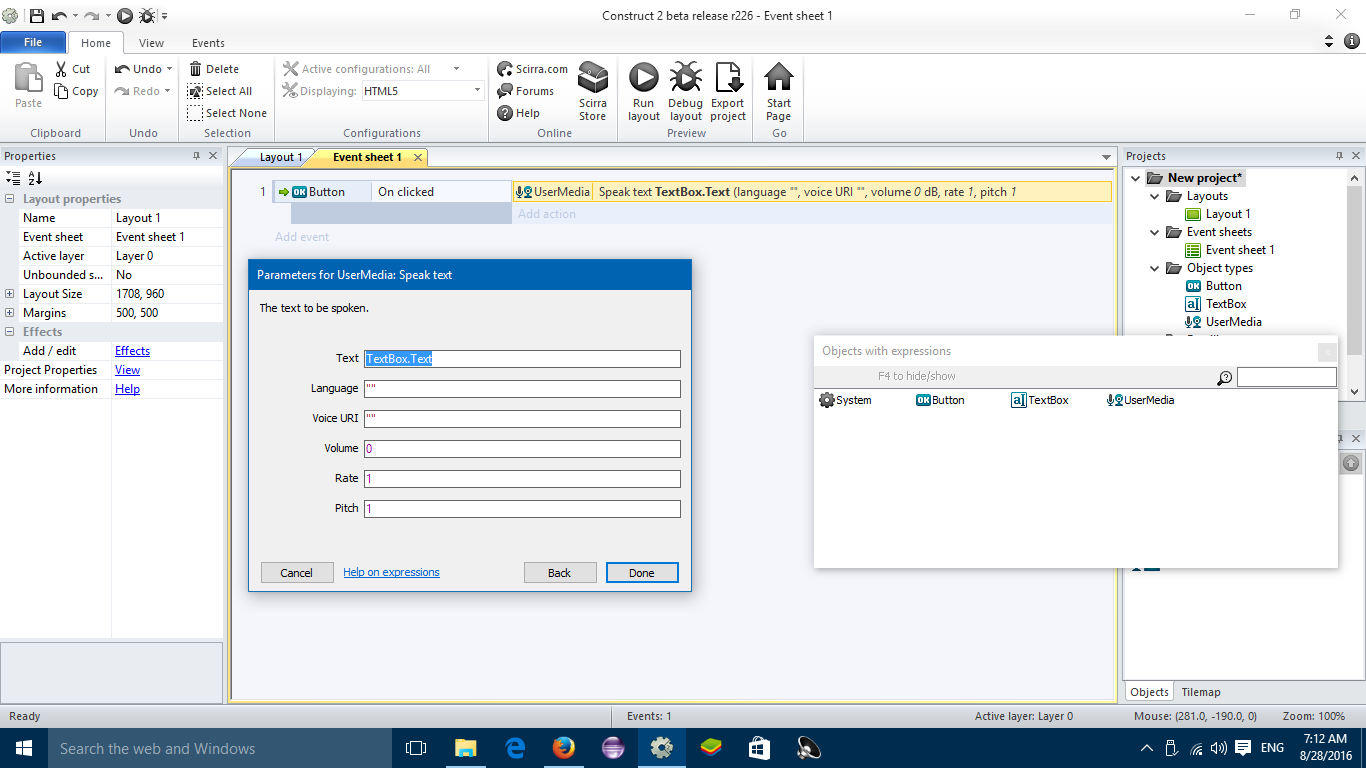1366x768 pixels.
Task: Open Scirra.com online link
Action: point(532,69)
